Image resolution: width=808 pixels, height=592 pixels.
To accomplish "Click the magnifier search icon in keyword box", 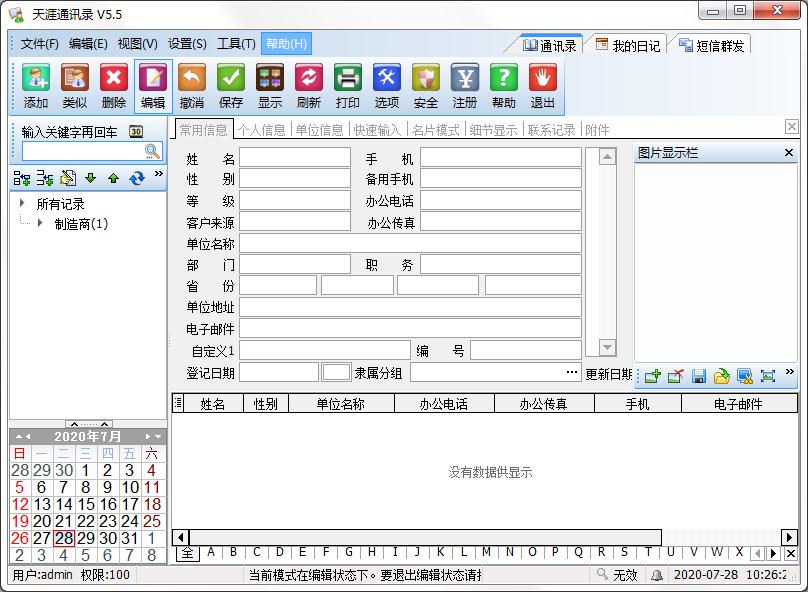I will [x=152, y=151].
